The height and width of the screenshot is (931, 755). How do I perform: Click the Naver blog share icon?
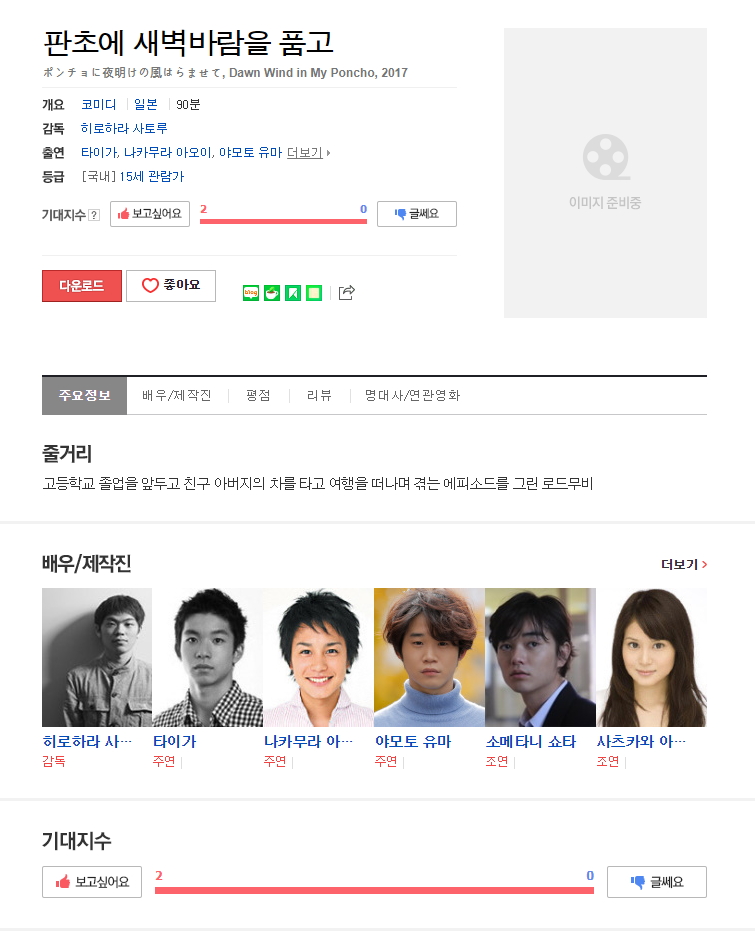point(250,293)
